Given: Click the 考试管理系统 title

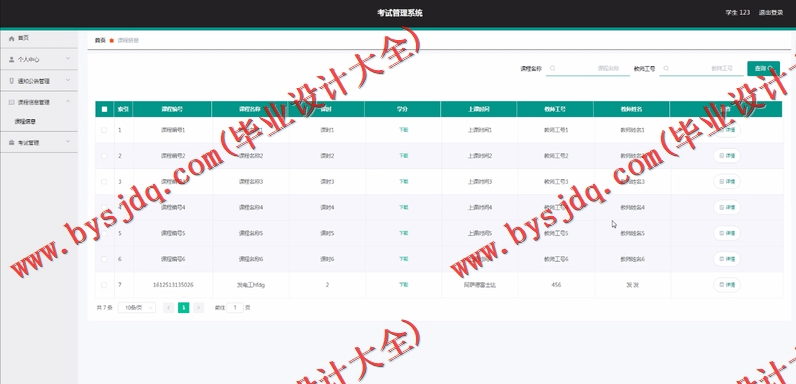Looking at the screenshot, I should (x=400, y=13).
